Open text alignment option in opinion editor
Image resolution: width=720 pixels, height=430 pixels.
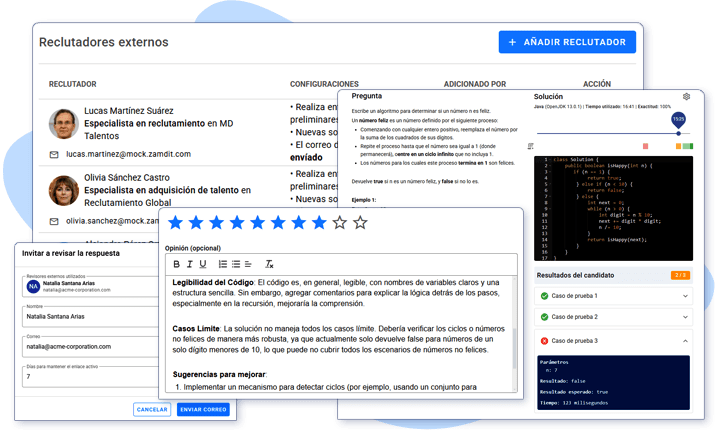tap(248, 264)
